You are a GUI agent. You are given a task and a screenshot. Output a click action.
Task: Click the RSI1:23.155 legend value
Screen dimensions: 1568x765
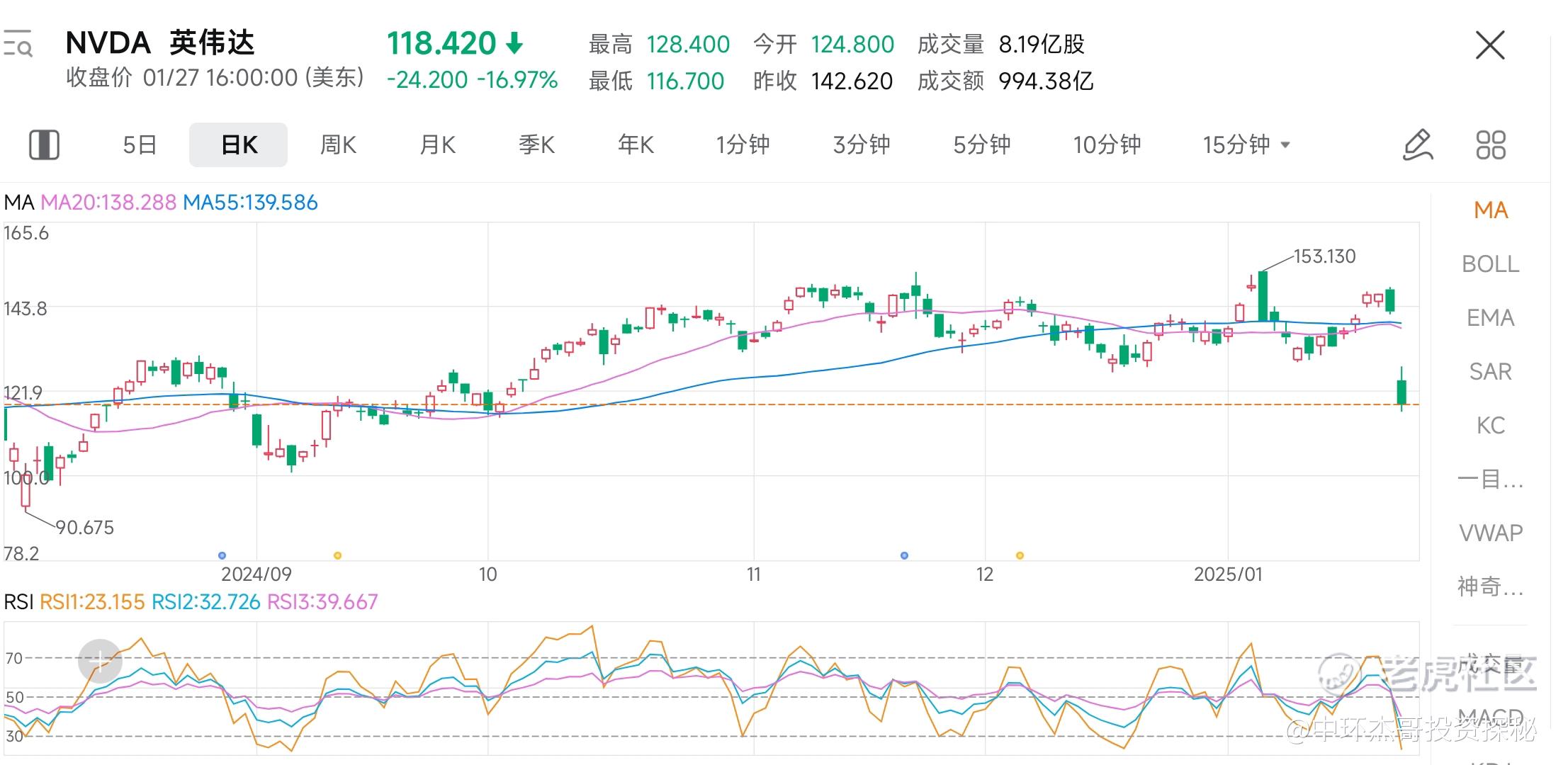92,602
